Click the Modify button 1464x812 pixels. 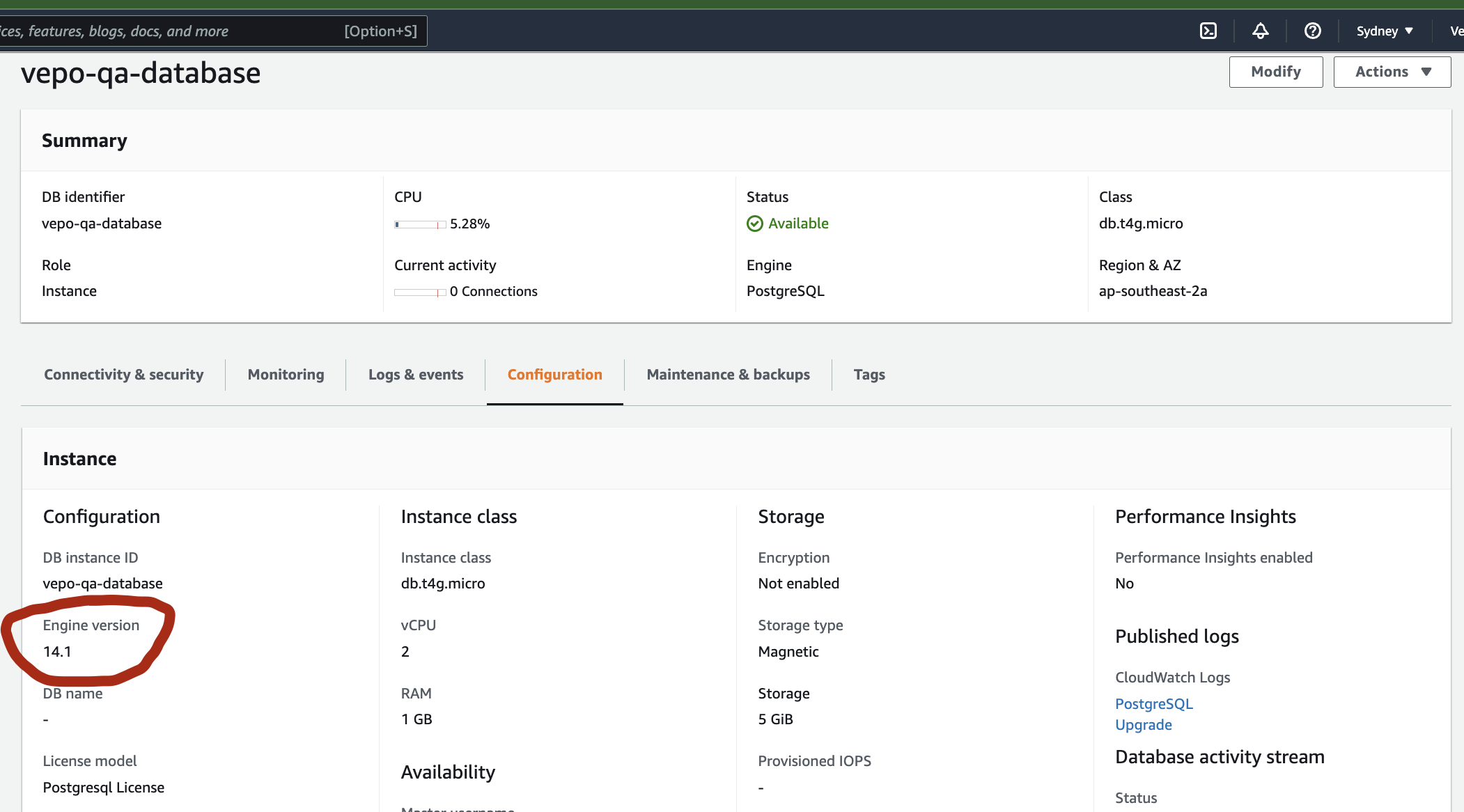pyautogui.click(x=1276, y=71)
